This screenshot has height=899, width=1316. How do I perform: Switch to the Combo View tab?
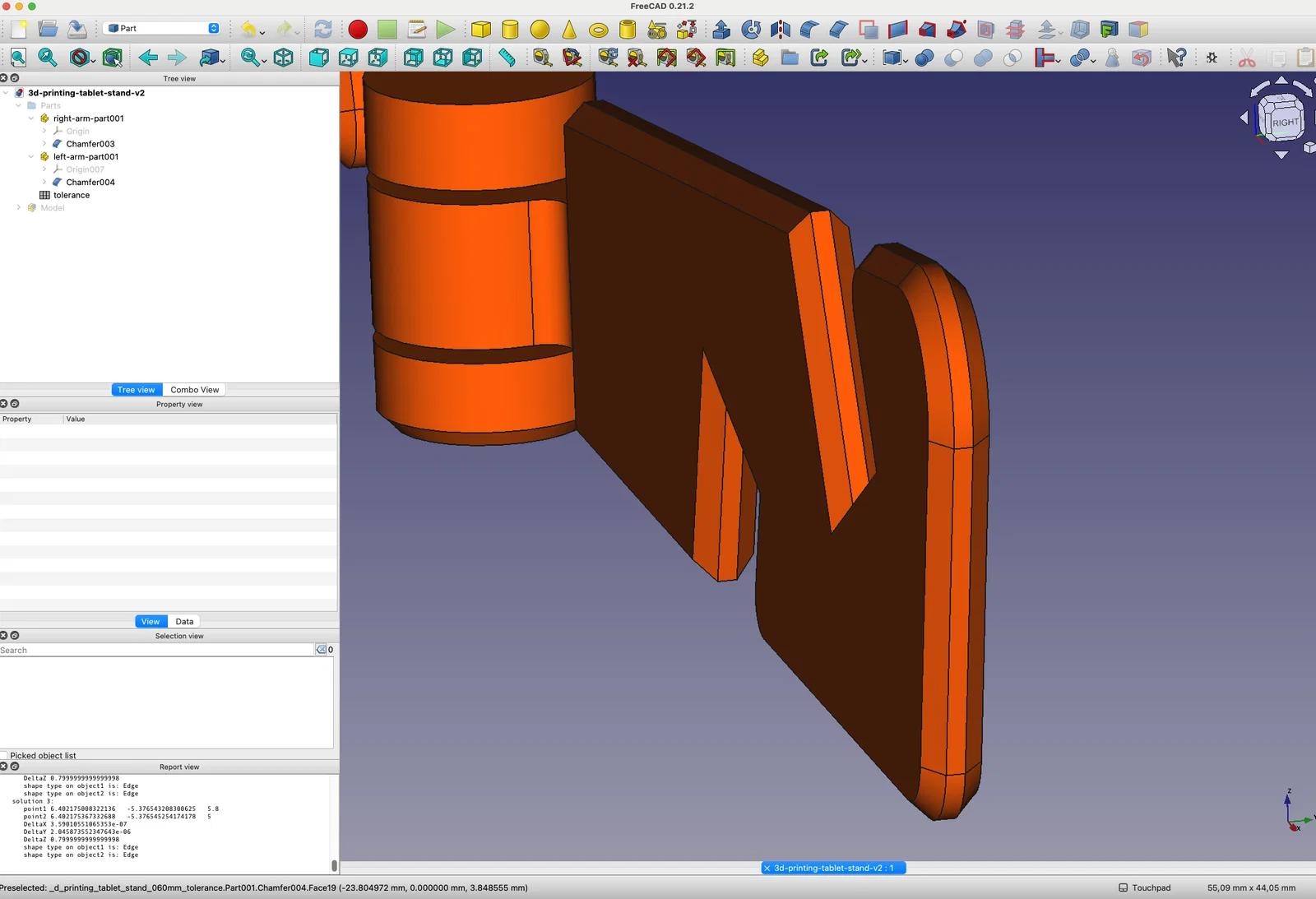point(195,390)
